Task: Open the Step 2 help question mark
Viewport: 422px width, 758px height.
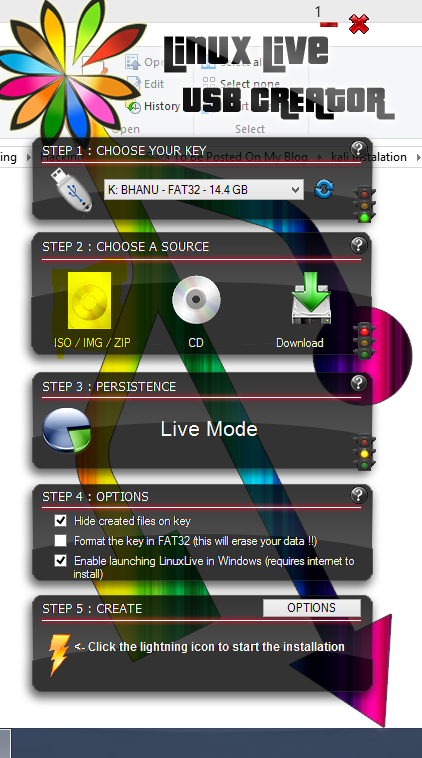Action: click(x=358, y=245)
